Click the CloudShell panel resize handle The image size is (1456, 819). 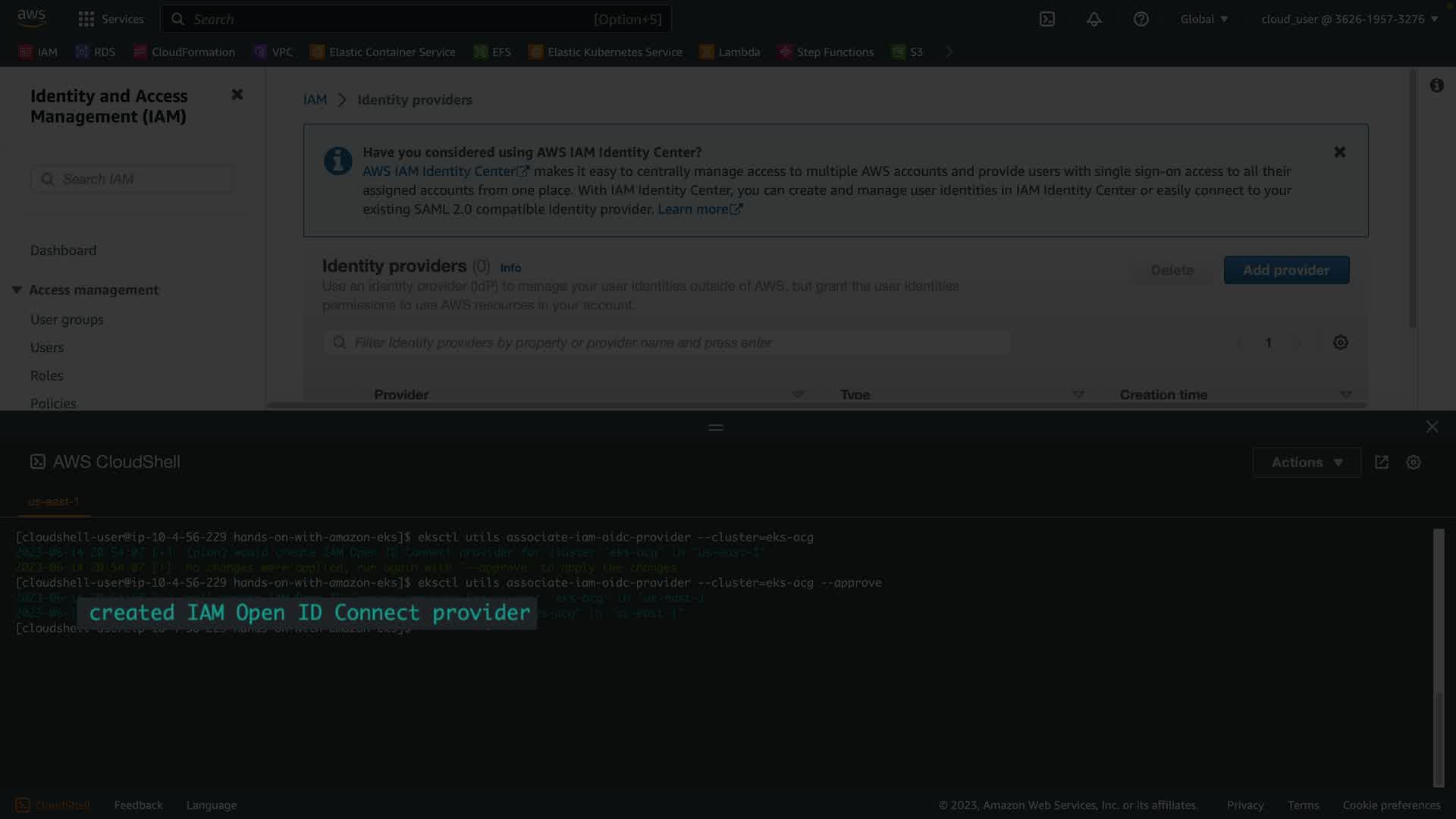pyautogui.click(x=715, y=428)
